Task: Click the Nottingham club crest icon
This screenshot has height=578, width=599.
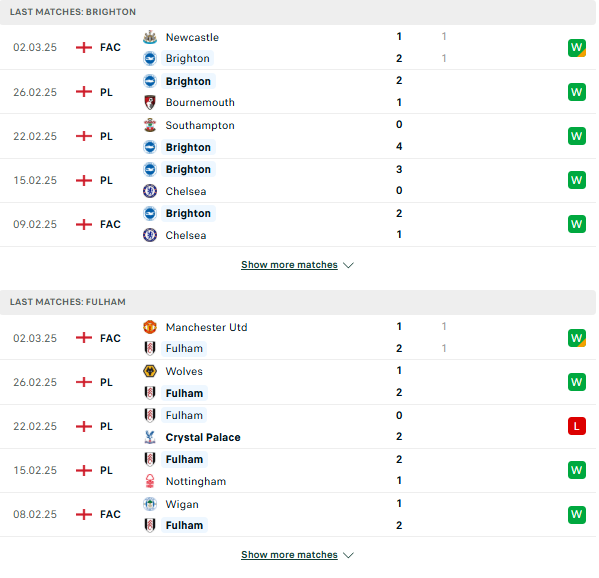Action: click(150, 481)
